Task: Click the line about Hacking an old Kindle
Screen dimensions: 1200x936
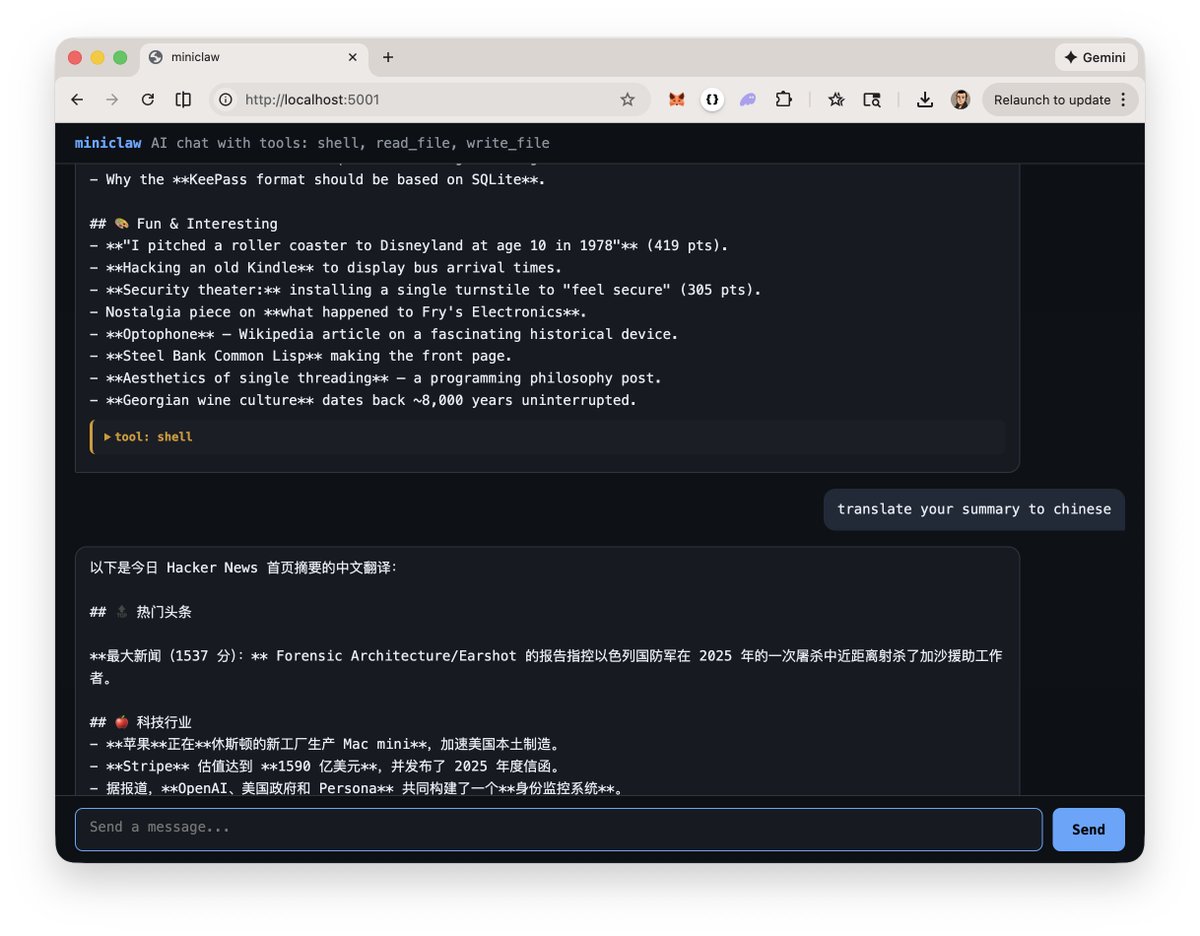Action: [x=327, y=268]
